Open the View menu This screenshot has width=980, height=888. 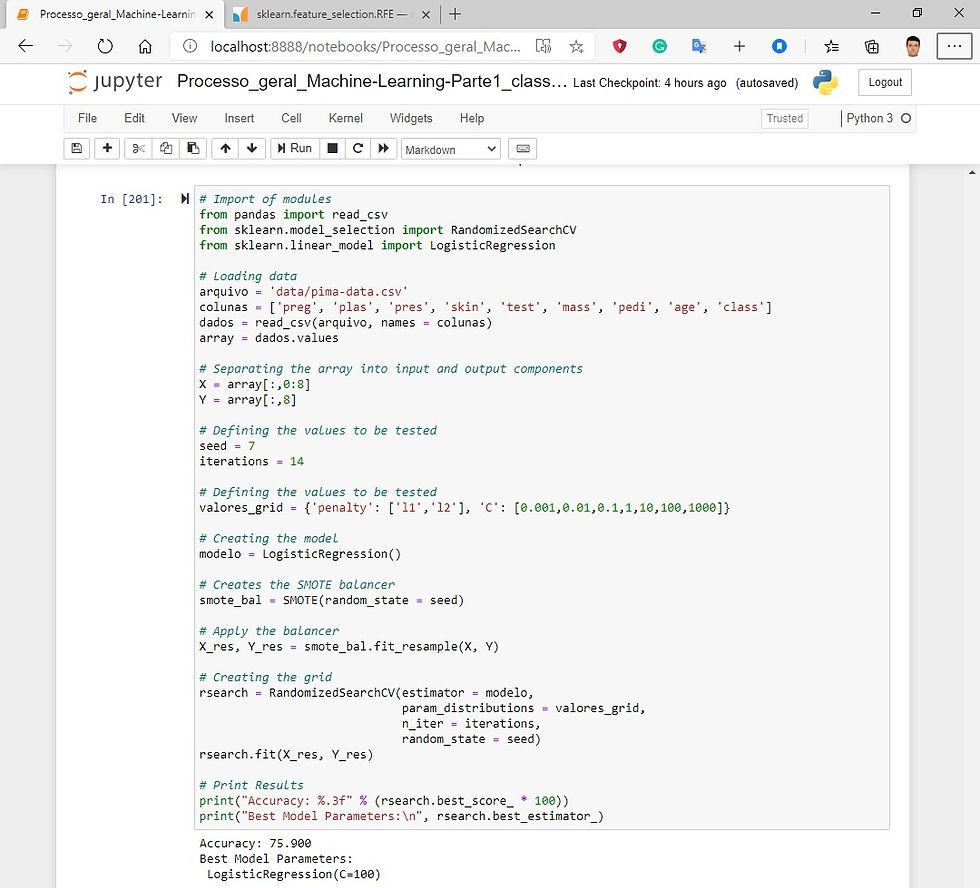pos(184,118)
